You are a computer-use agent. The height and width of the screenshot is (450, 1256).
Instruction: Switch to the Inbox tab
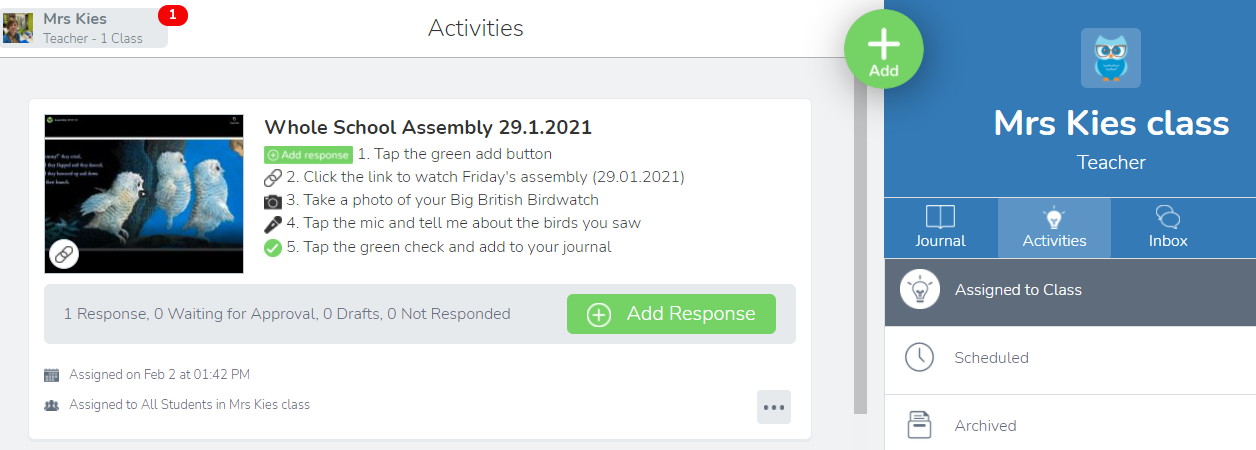coord(1167,228)
